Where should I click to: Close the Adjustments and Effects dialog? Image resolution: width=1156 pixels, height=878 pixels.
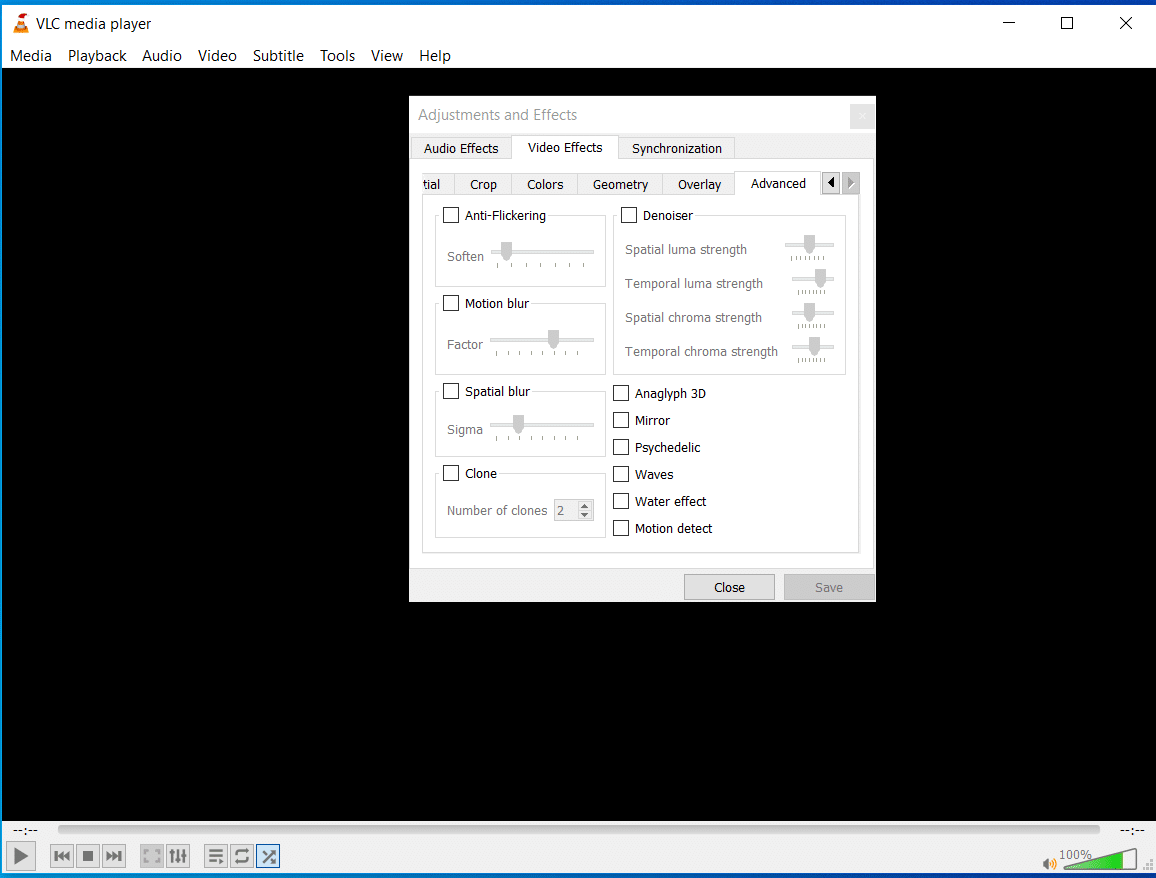[x=729, y=586]
